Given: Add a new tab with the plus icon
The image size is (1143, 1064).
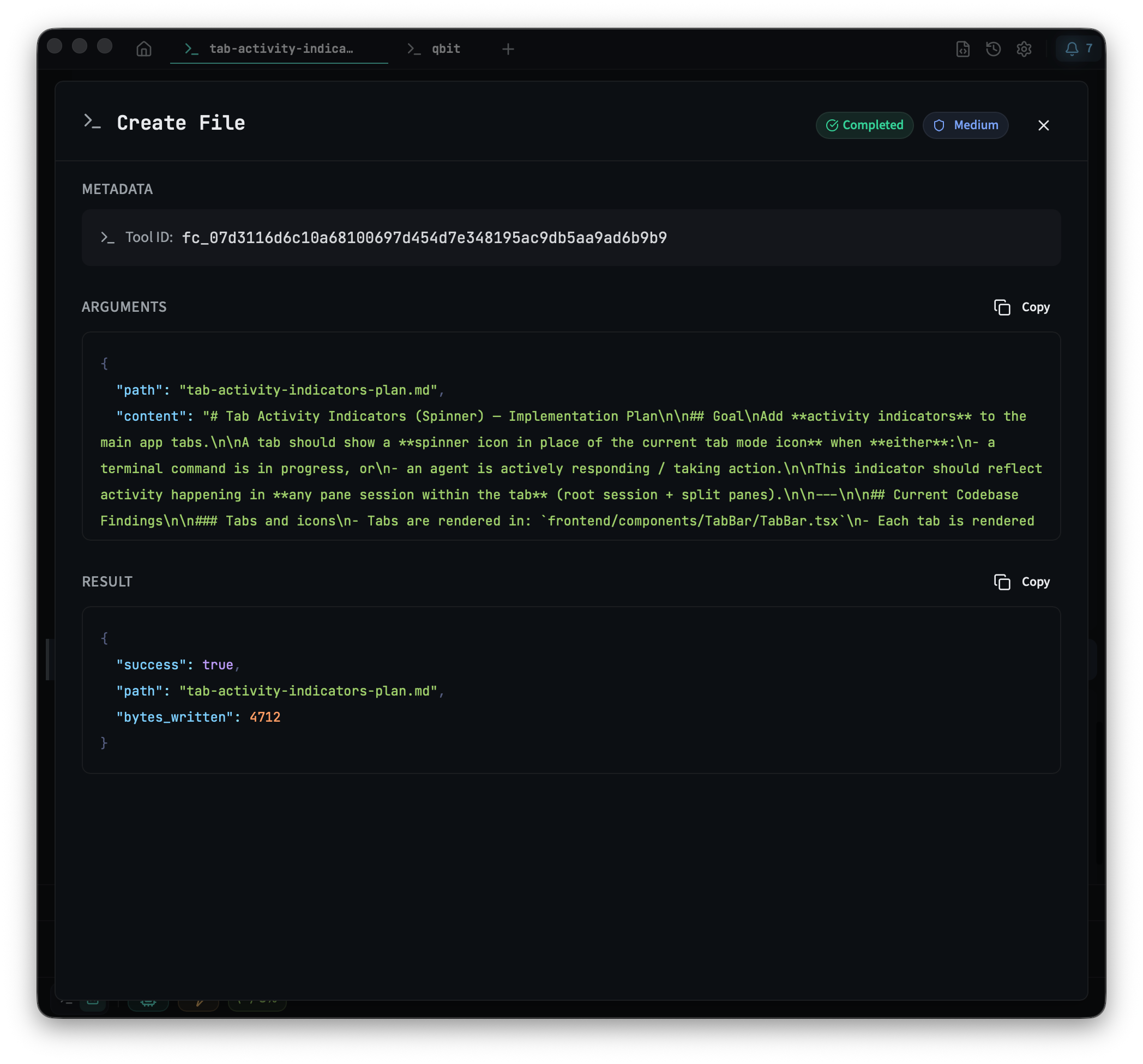Looking at the screenshot, I should (x=508, y=49).
